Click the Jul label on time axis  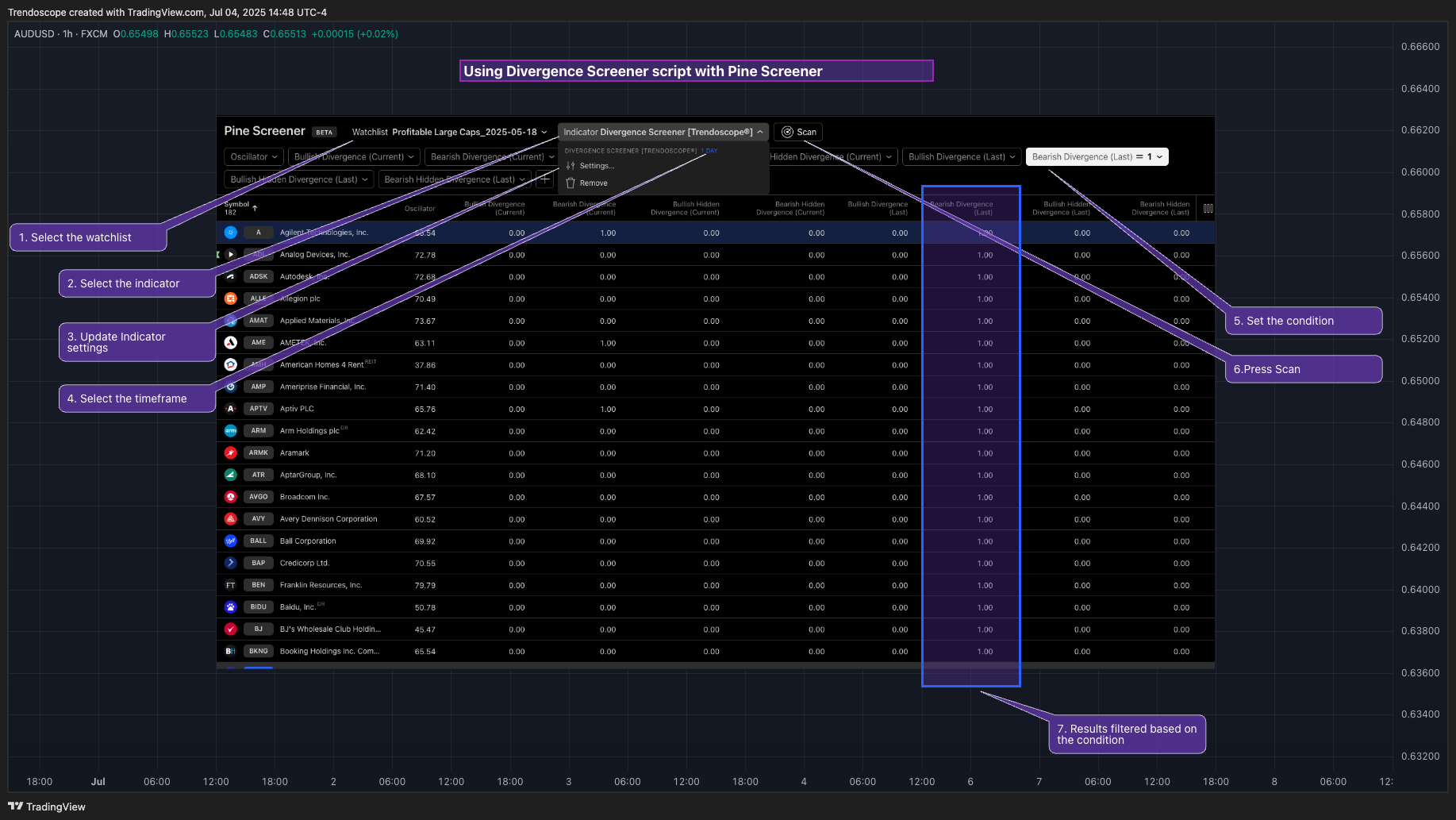pos(98,782)
